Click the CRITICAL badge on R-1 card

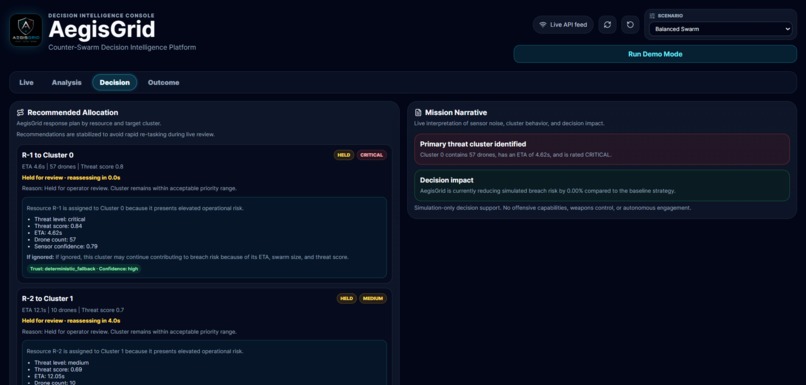(x=372, y=155)
